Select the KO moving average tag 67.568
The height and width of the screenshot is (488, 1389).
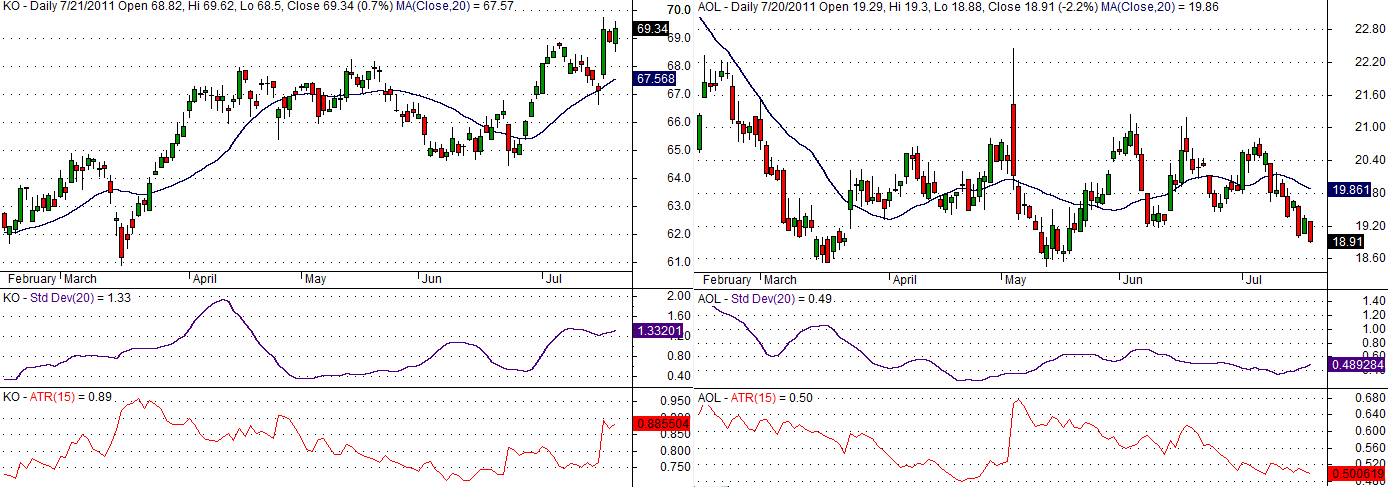656,78
